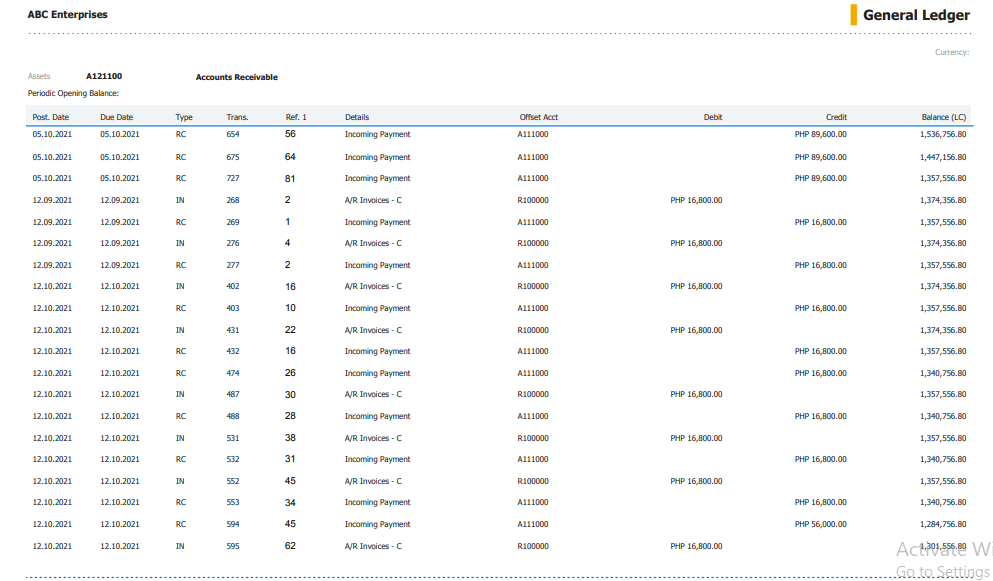Click the Balance (LC) column header

pyautogui.click(x=944, y=117)
